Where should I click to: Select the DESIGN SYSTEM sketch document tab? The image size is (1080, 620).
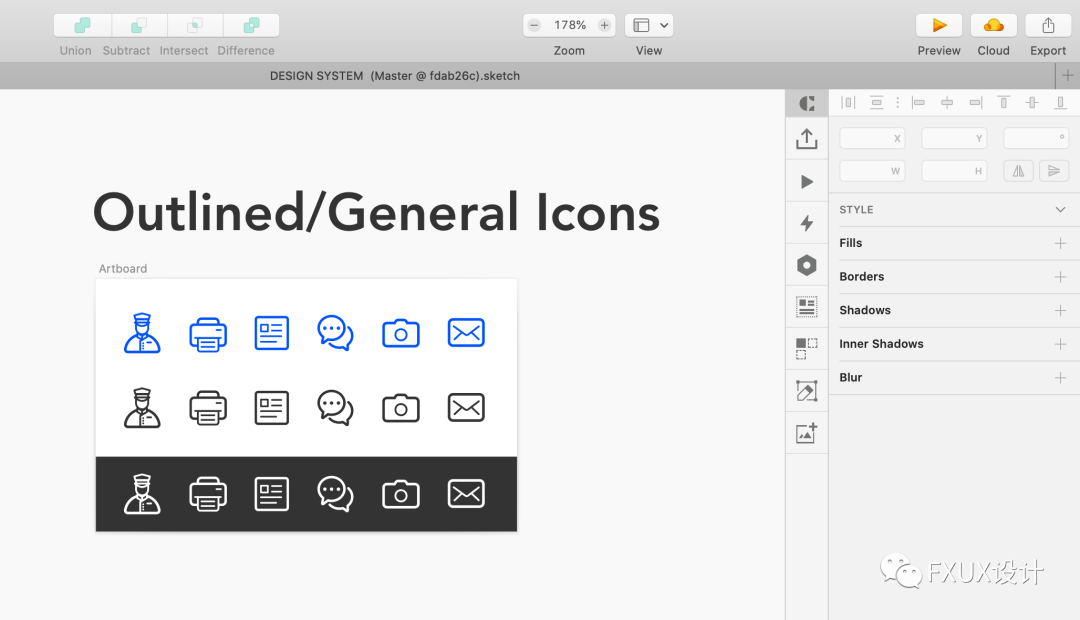pyautogui.click(x=395, y=76)
